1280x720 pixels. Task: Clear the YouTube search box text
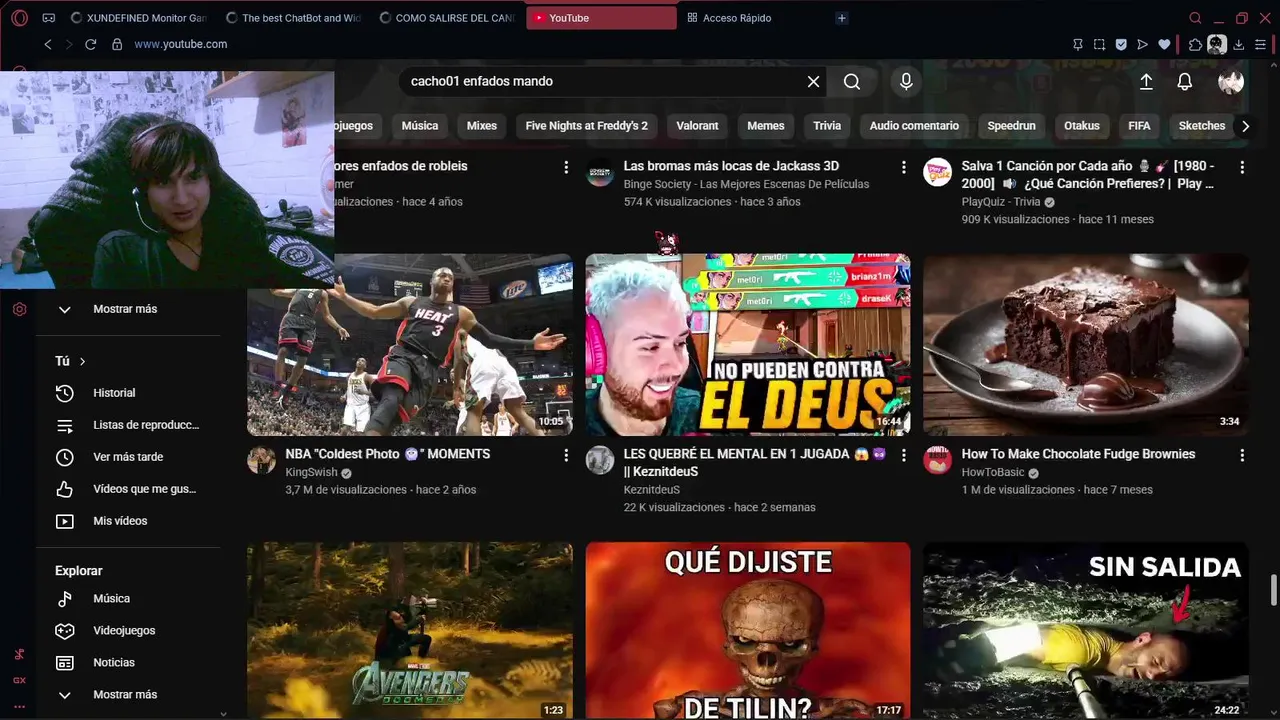pyautogui.click(x=814, y=82)
